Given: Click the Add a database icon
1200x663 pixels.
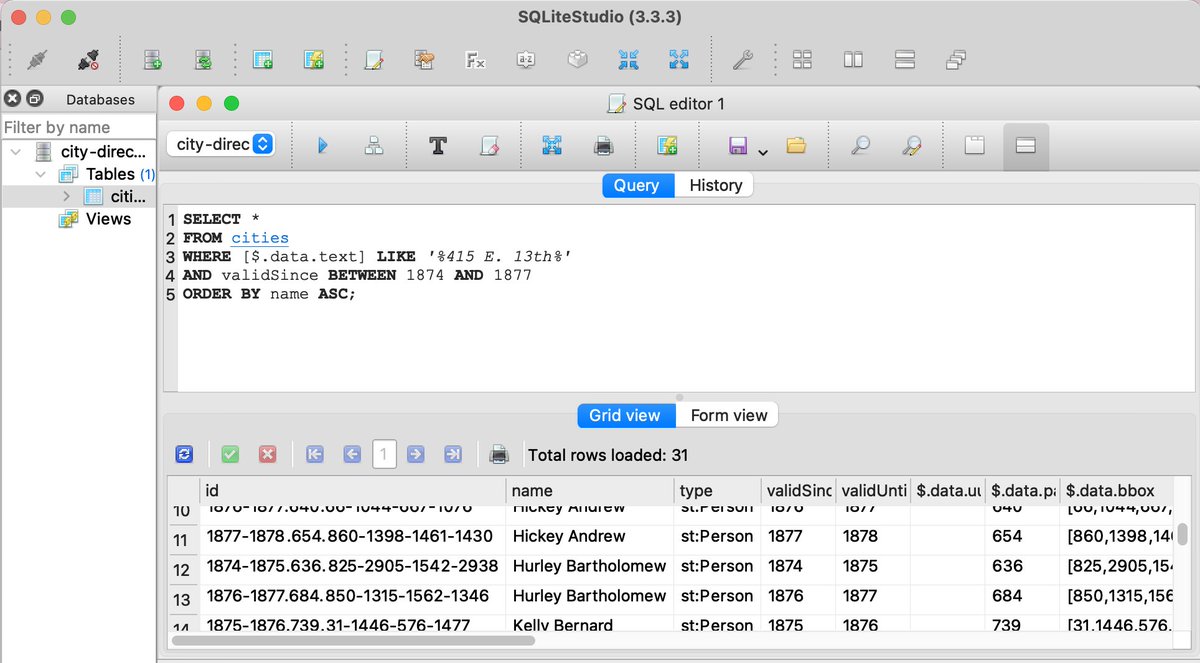Looking at the screenshot, I should click(153, 60).
